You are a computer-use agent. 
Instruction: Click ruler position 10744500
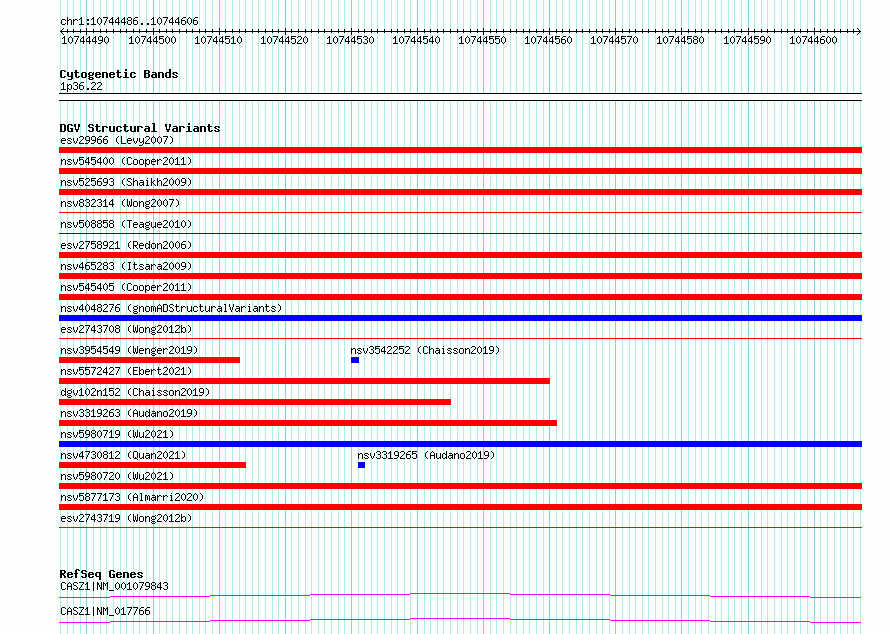[152, 40]
